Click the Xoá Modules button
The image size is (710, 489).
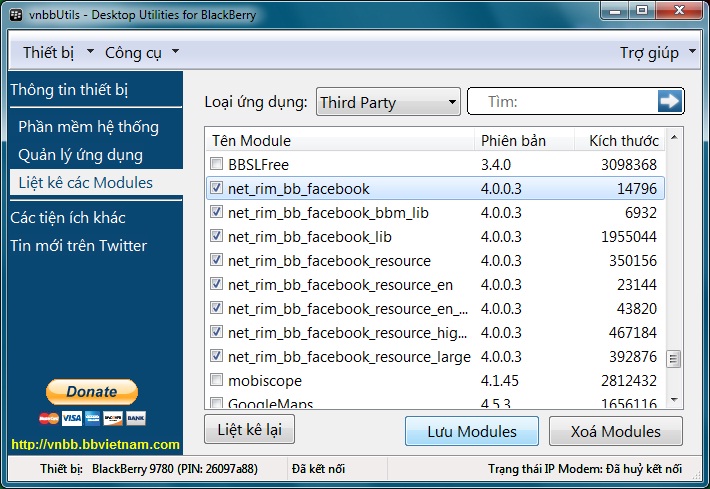tap(615, 431)
